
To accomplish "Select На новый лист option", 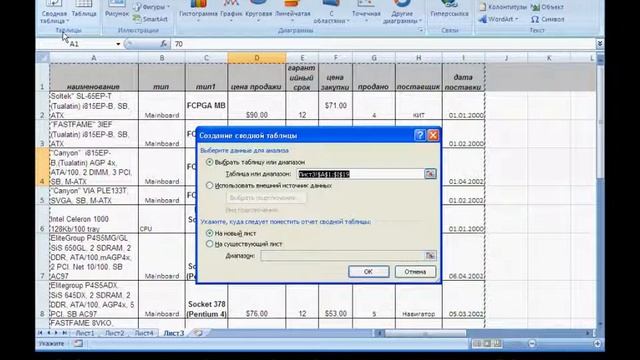I will 231,233.
